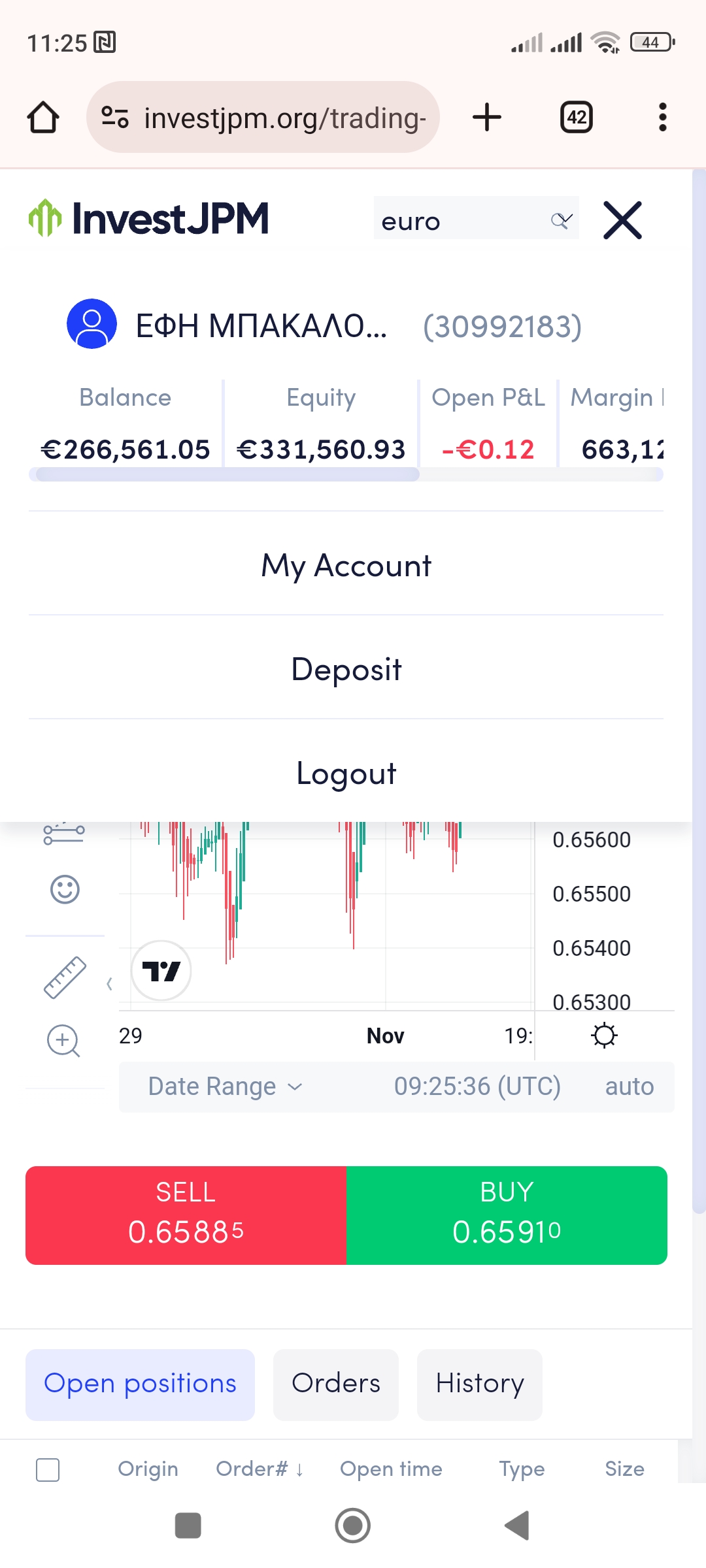
Task: Close the account menu with the X
Action: (622, 220)
